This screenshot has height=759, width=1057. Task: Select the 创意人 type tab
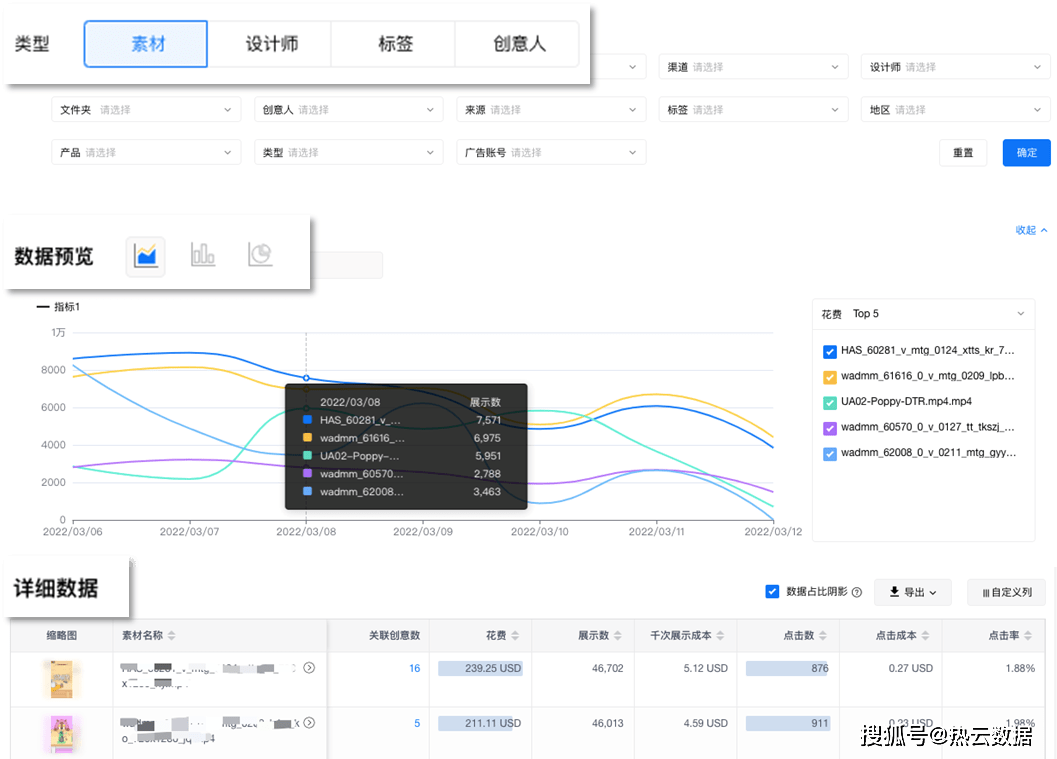pos(518,44)
